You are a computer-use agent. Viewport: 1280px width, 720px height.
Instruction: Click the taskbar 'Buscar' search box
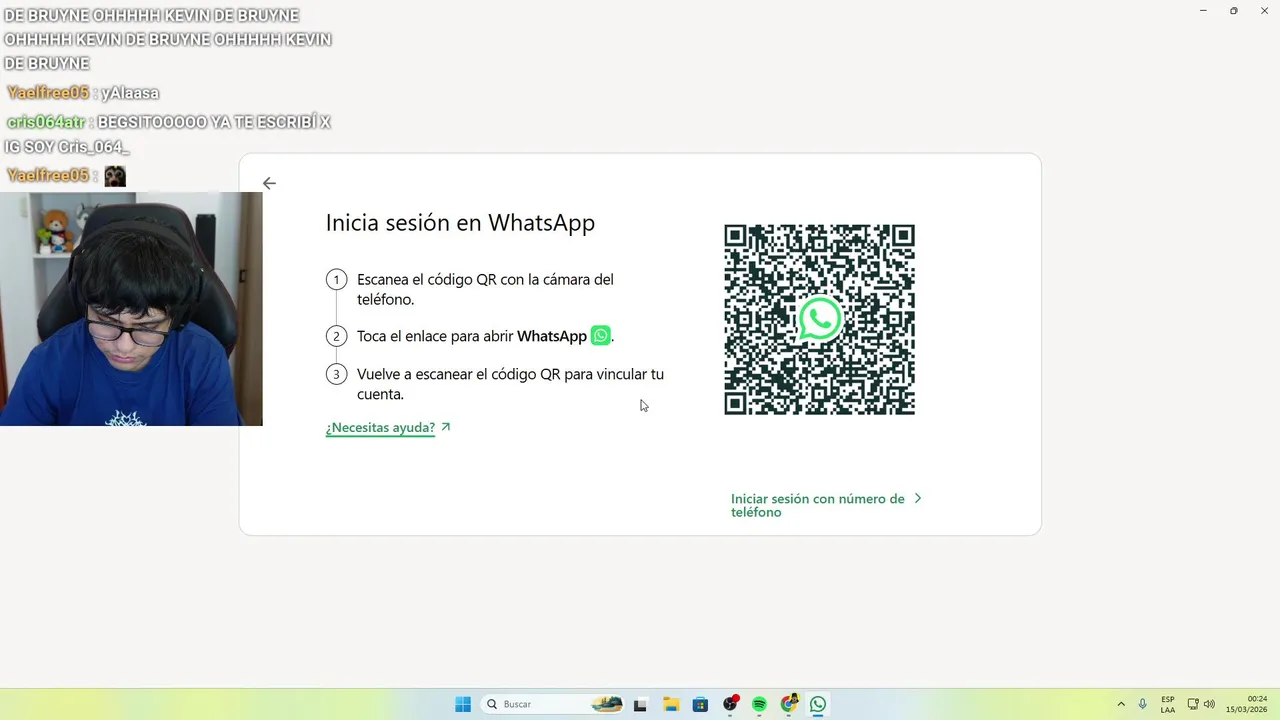pos(553,704)
